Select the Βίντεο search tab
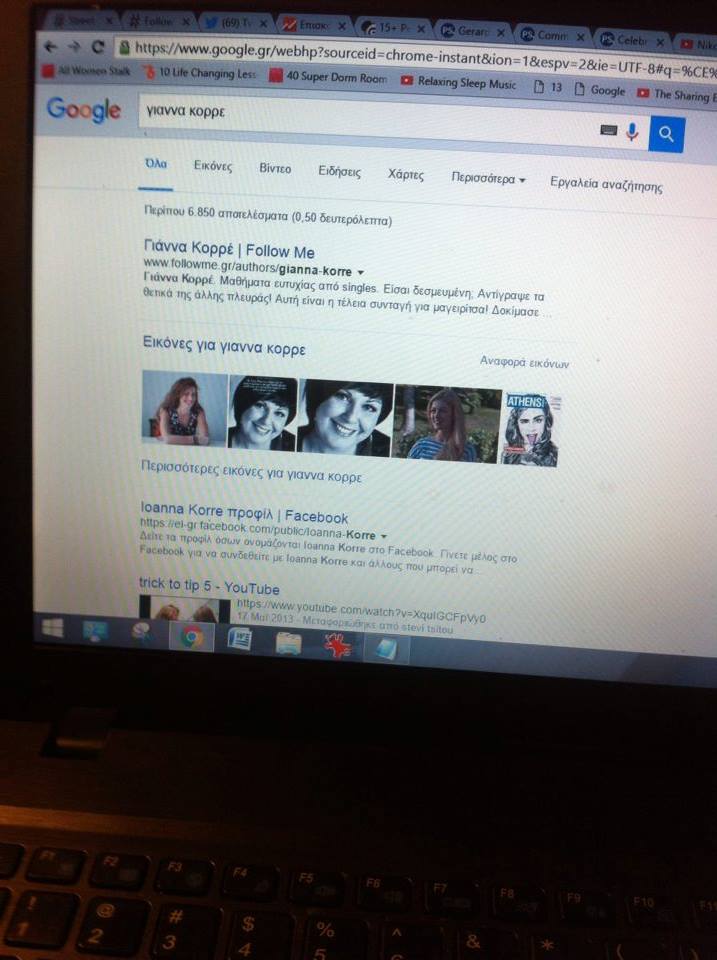717x960 pixels. pos(275,168)
